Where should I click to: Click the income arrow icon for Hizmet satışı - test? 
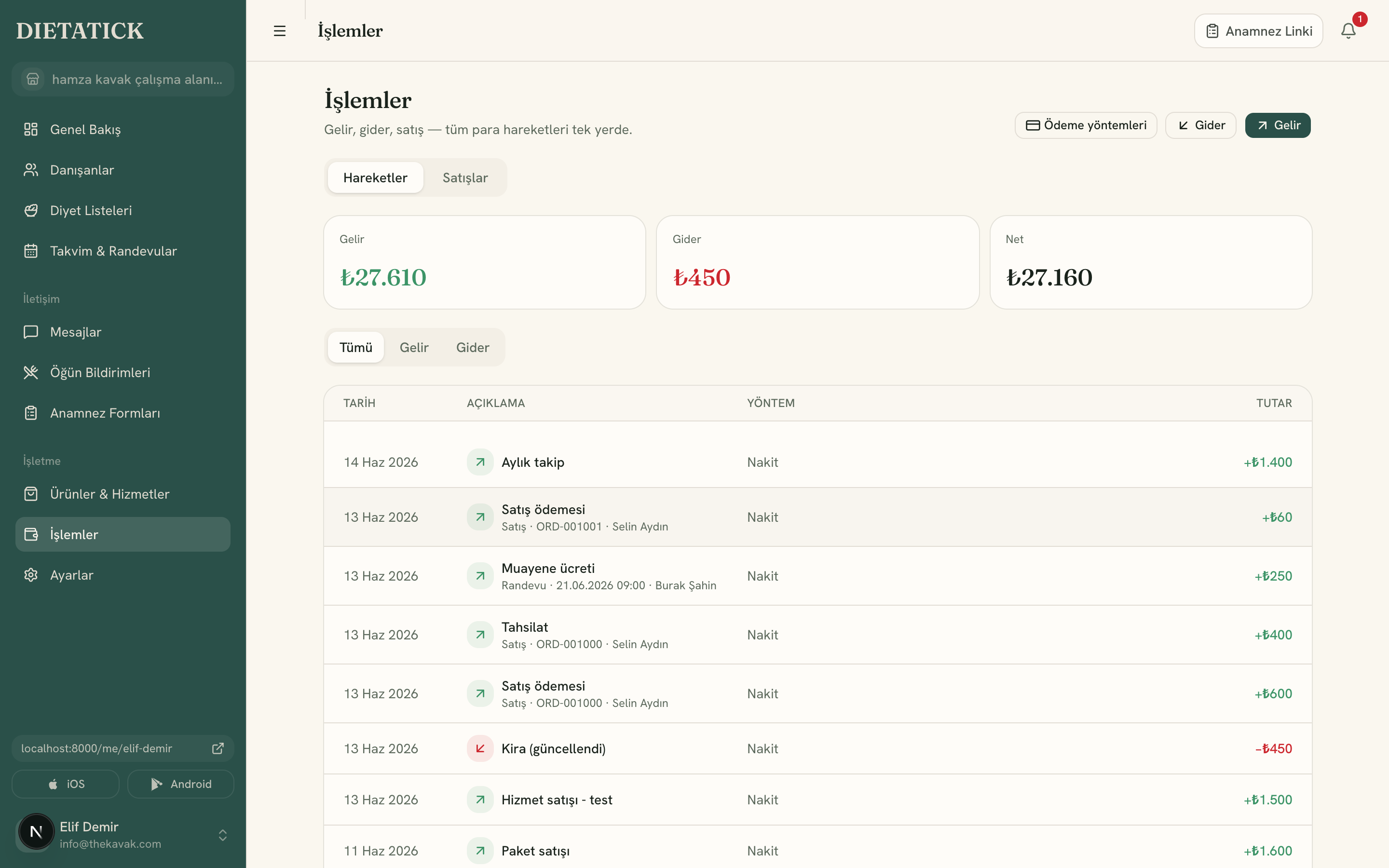pyautogui.click(x=480, y=800)
